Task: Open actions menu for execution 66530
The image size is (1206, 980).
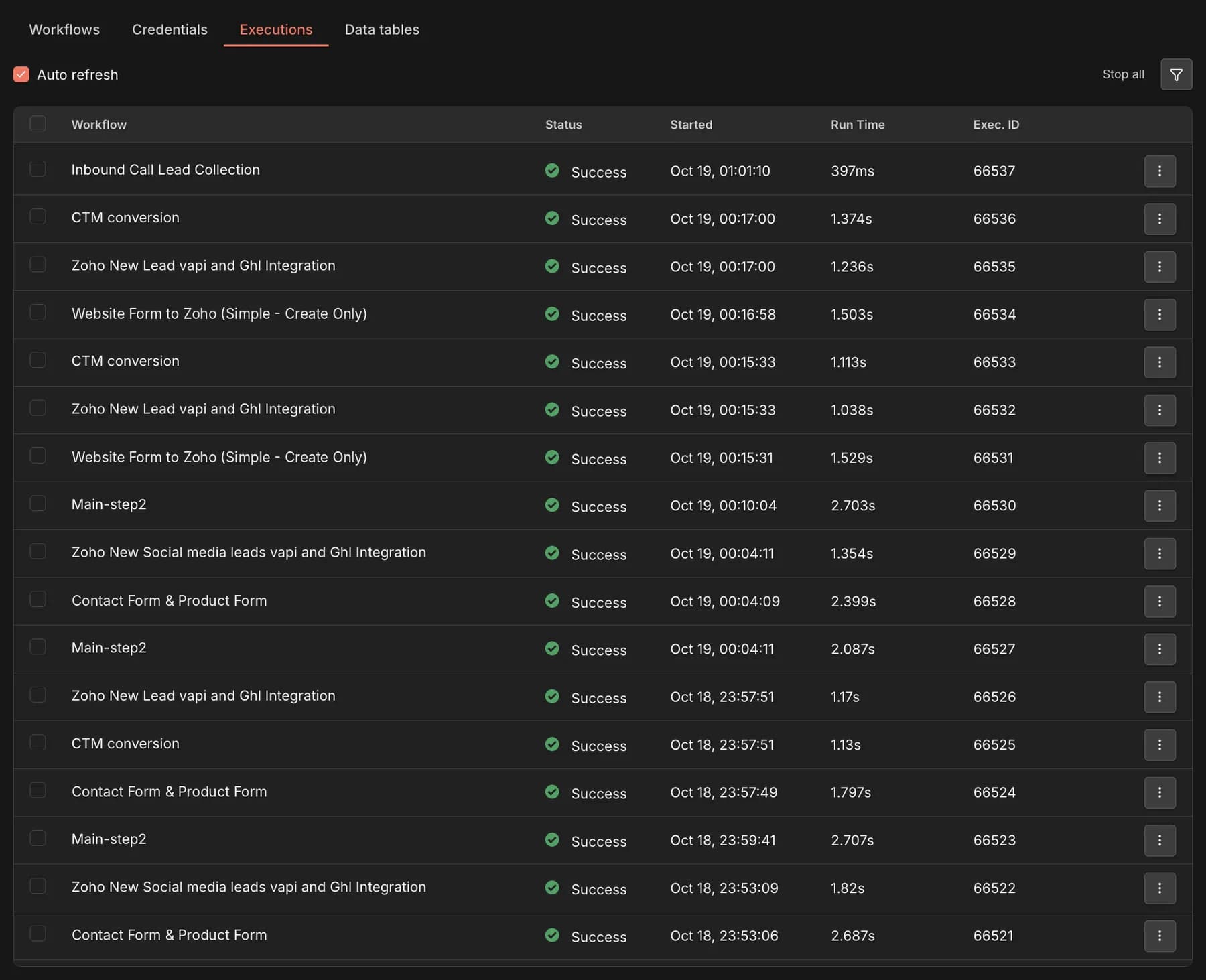Action: (x=1160, y=506)
